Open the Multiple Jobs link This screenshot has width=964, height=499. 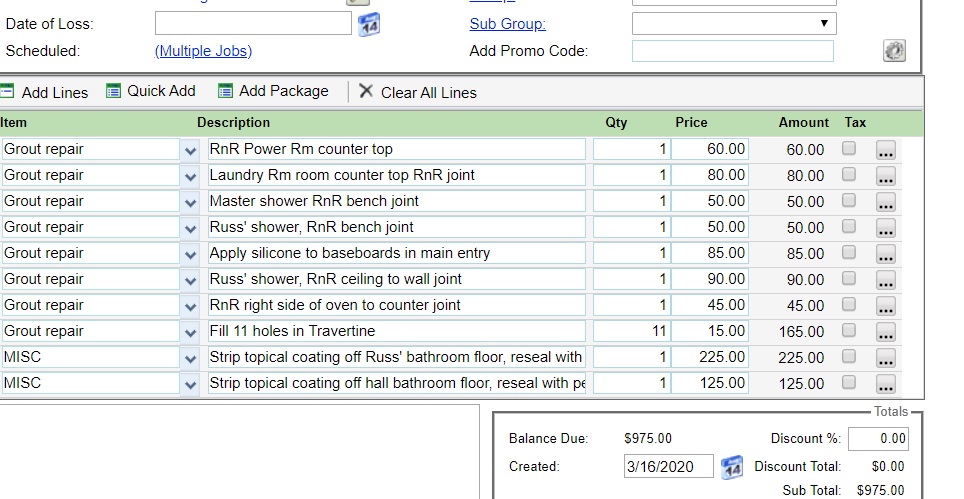click(203, 51)
